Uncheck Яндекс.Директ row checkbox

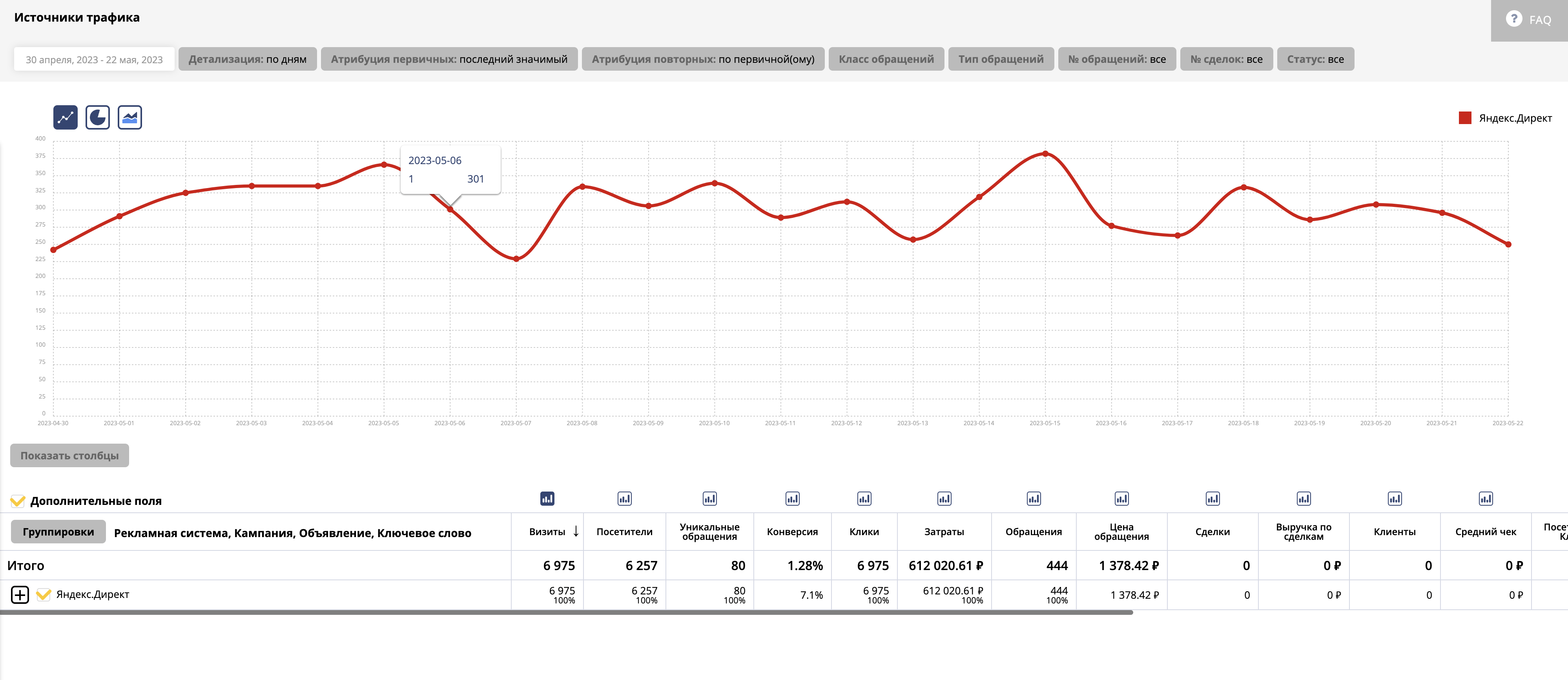[x=43, y=595]
